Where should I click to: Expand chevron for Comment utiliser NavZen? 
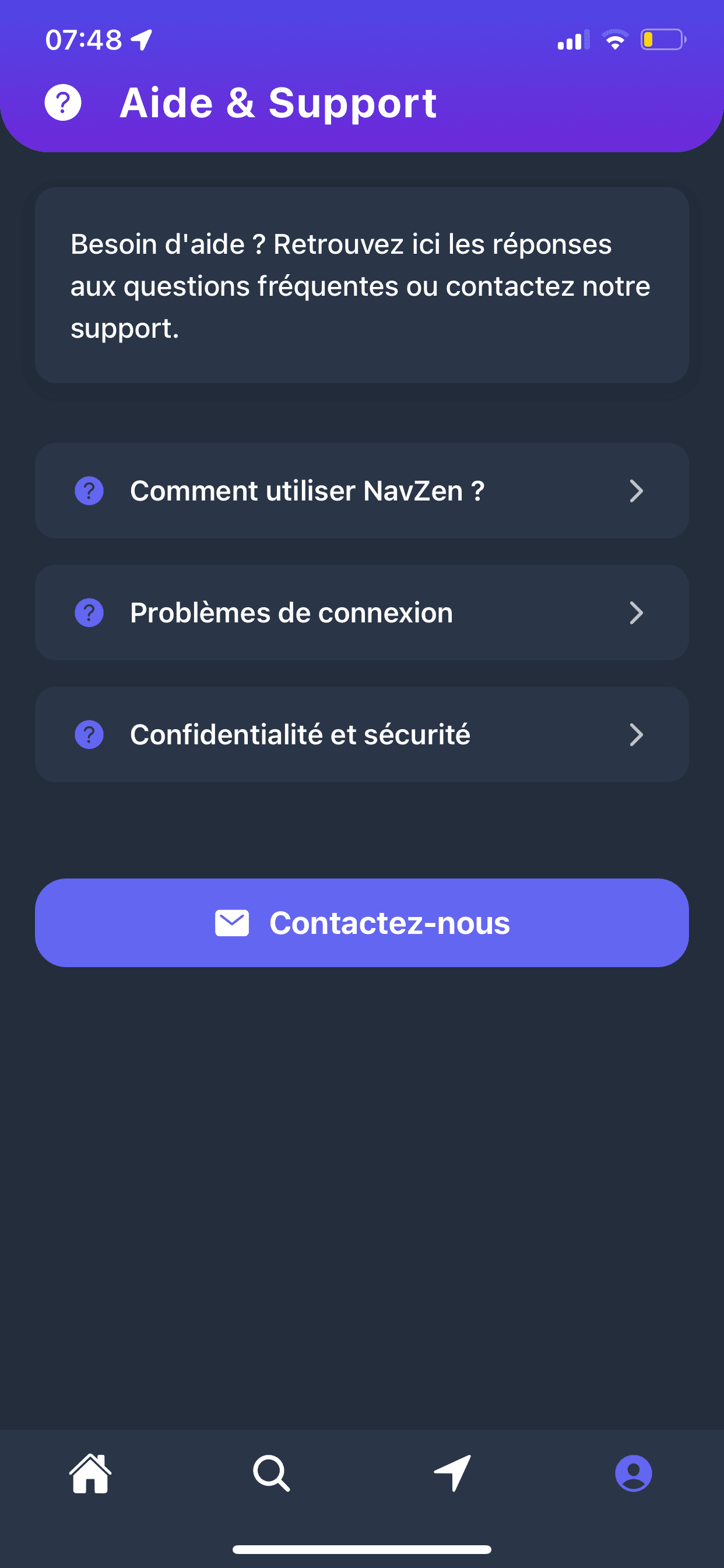(636, 491)
